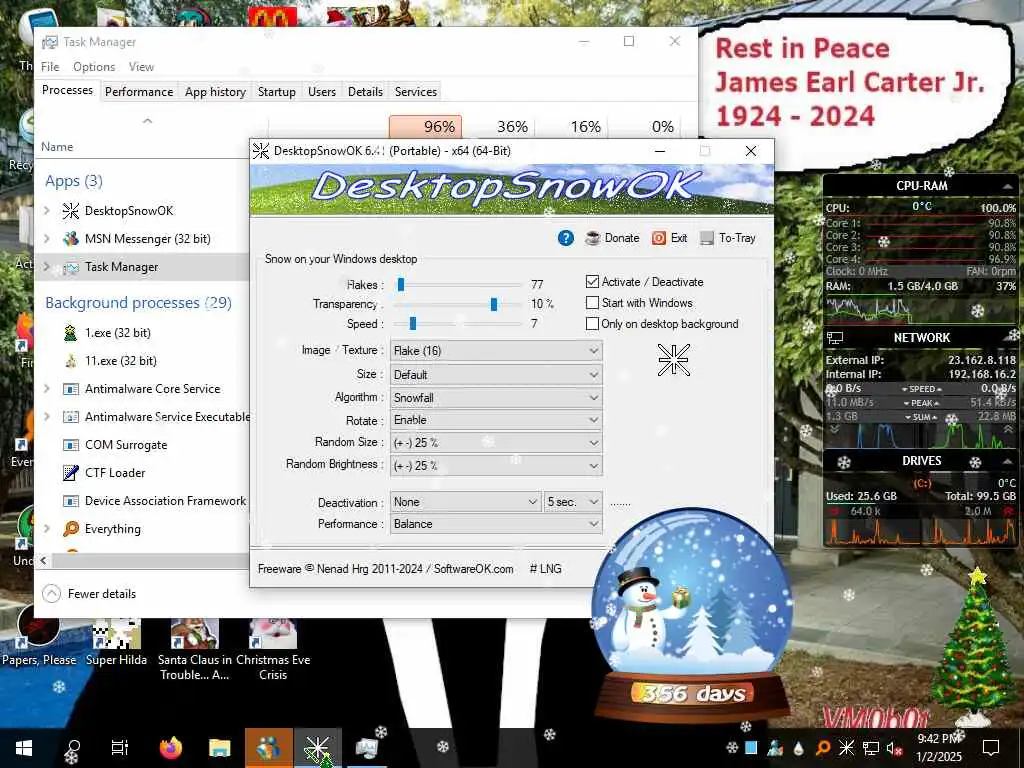Open File Explorer from taskbar
Screen dimensions: 1024x768
(219, 748)
